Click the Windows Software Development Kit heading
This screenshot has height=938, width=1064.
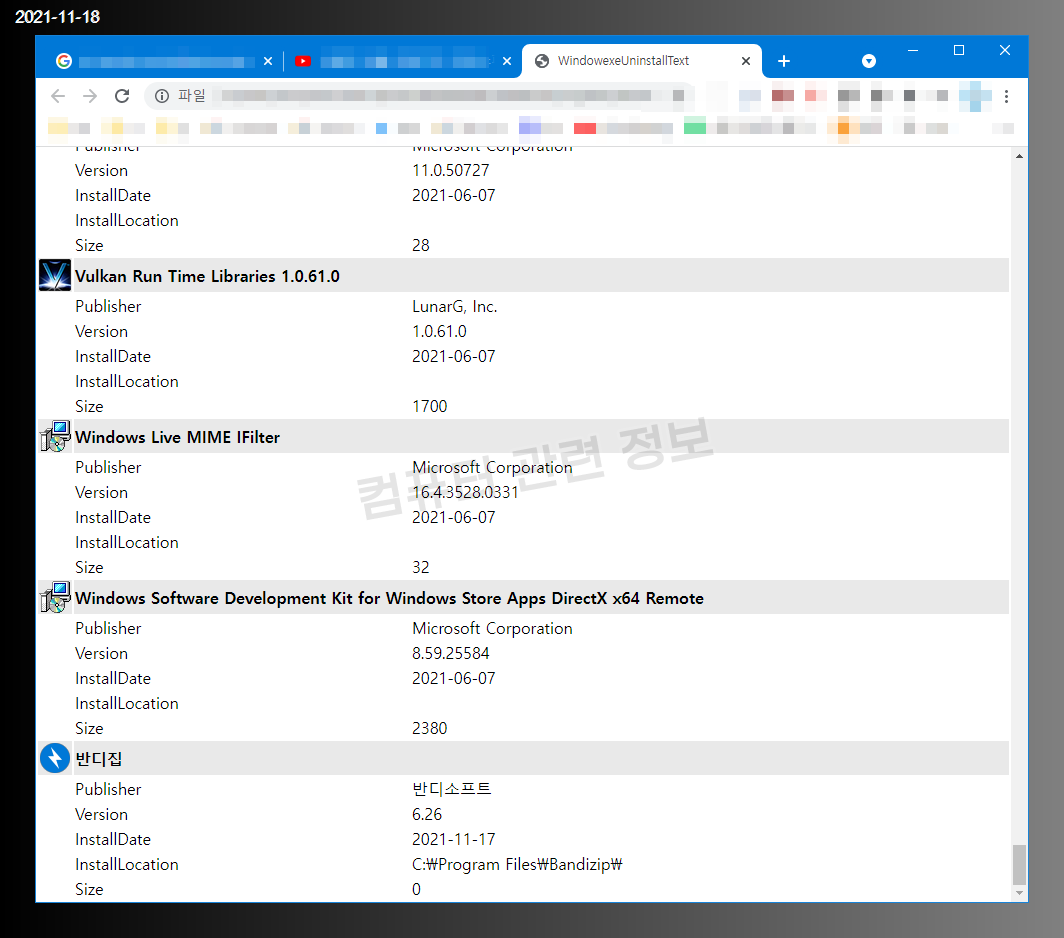(390, 598)
